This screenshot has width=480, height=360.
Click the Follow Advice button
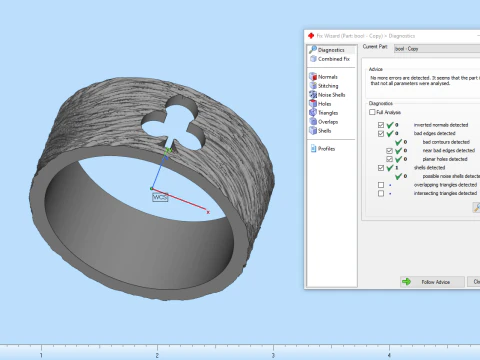point(432,282)
